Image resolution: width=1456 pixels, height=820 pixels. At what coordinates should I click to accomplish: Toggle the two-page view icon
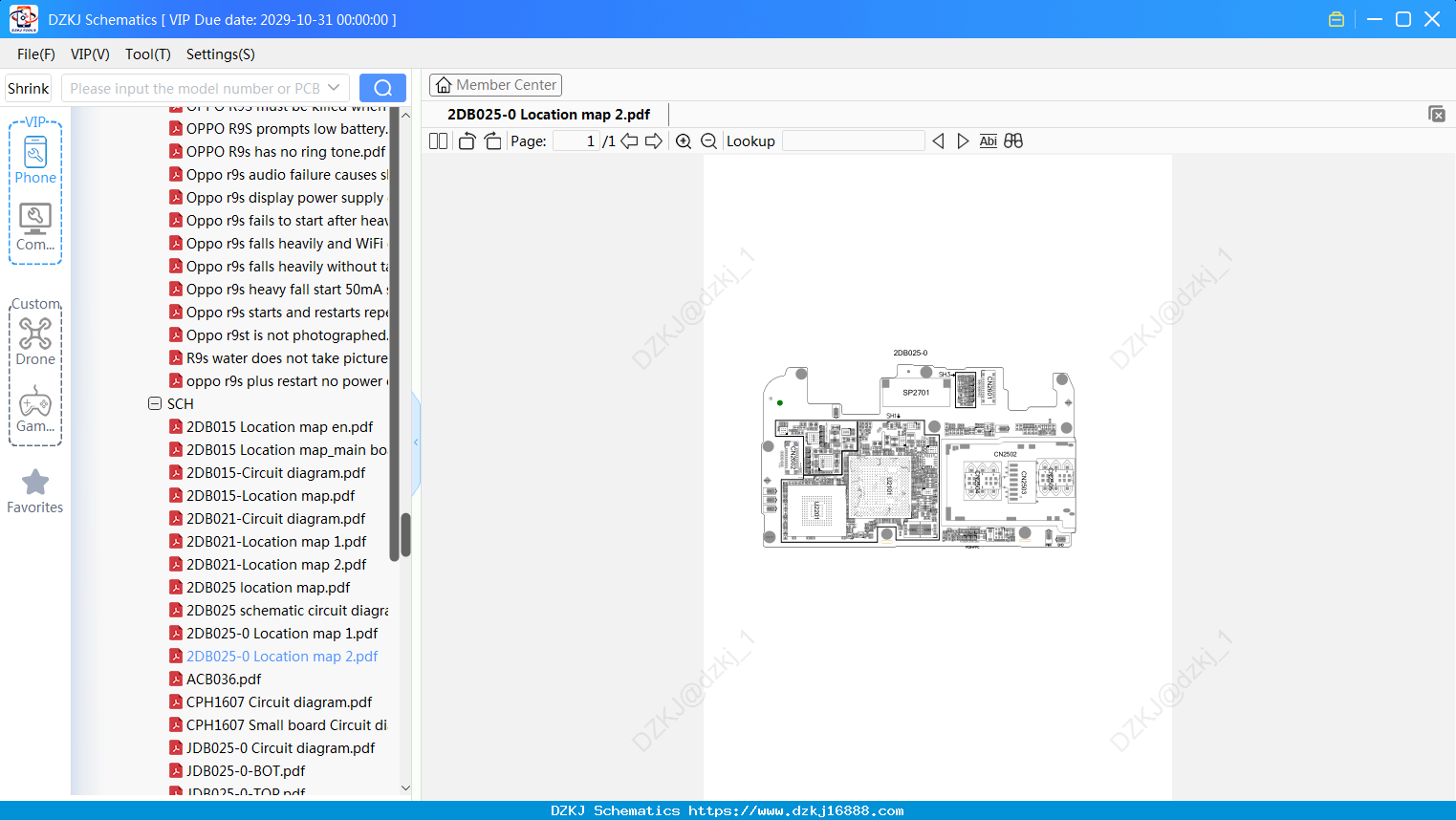click(438, 141)
